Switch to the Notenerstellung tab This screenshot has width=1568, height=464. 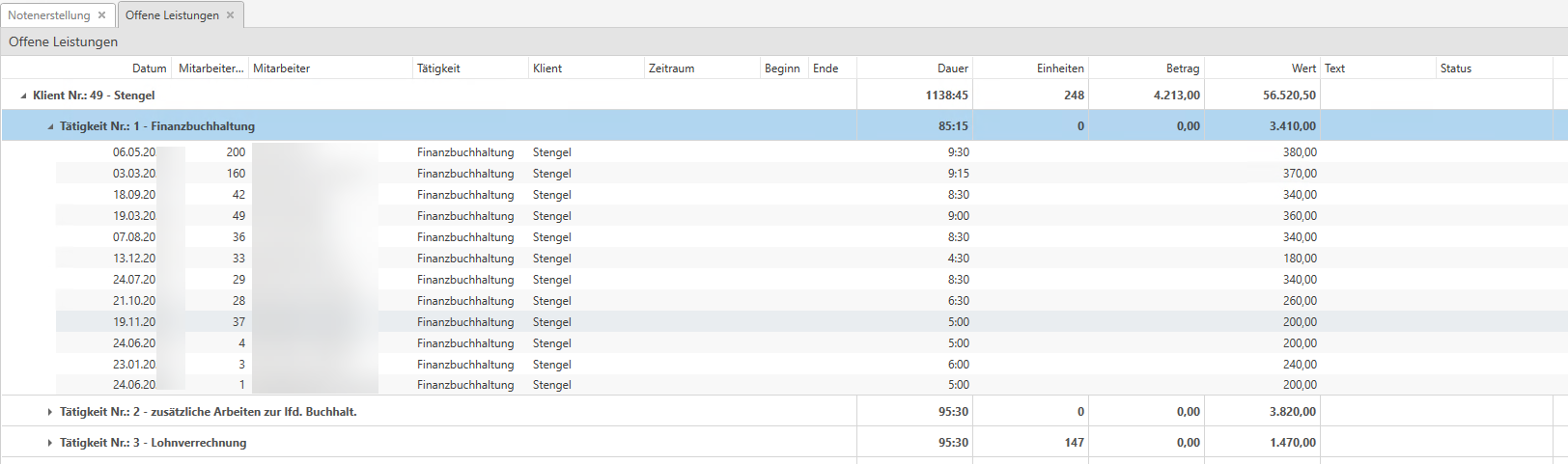click(x=48, y=15)
